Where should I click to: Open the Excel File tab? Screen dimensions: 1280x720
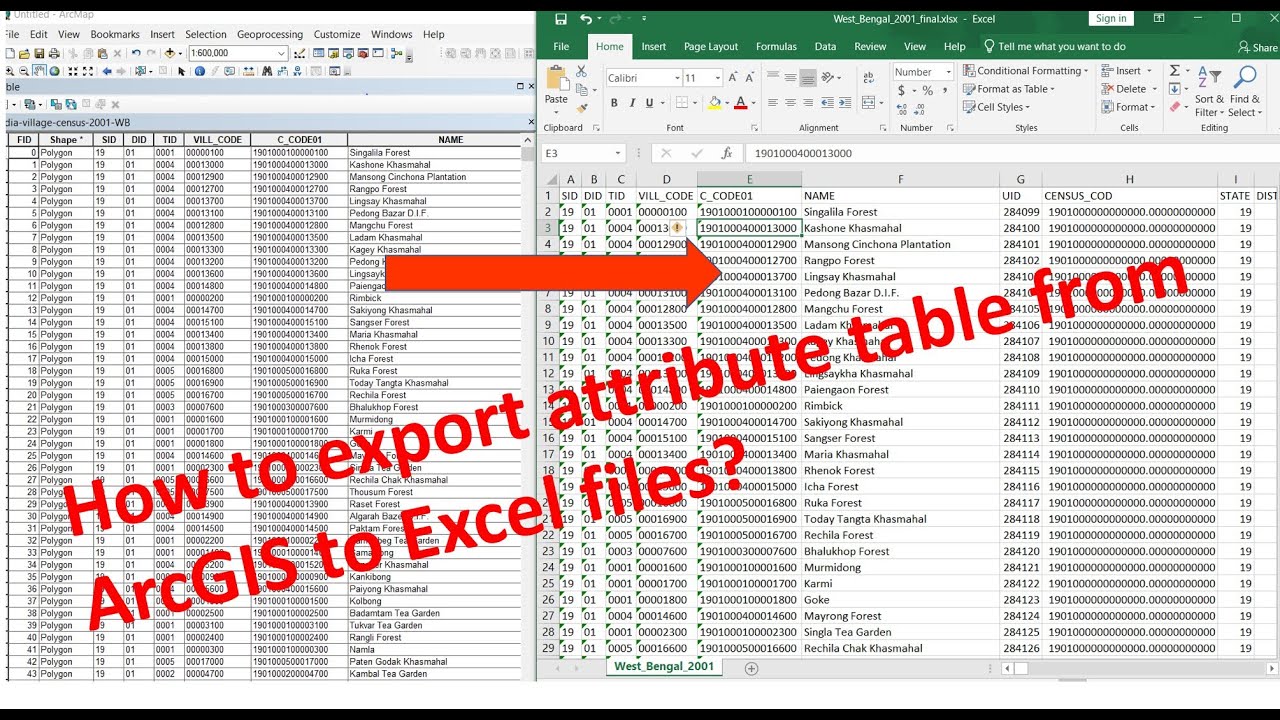click(x=561, y=46)
